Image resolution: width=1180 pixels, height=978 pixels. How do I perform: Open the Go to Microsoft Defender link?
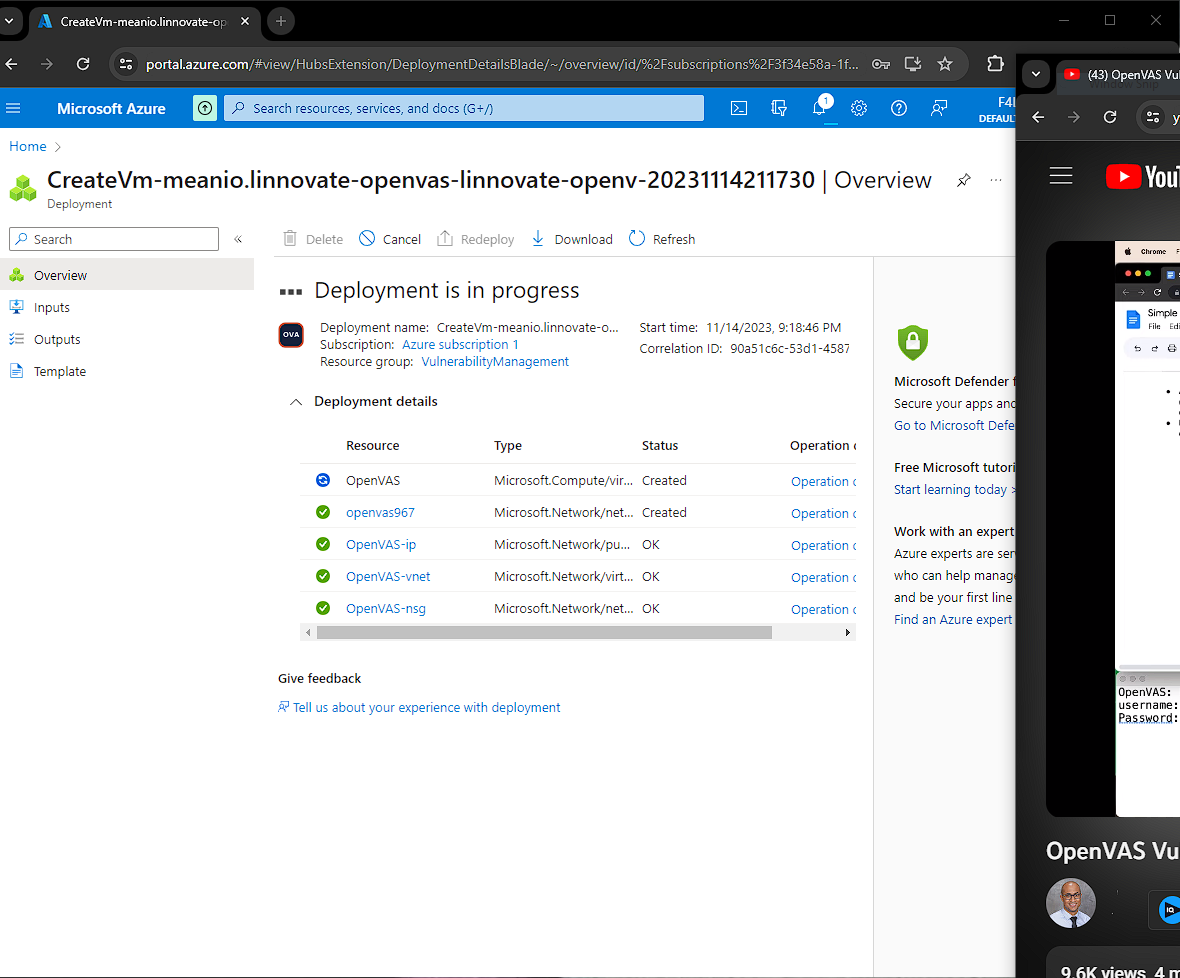(x=954, y=426)
